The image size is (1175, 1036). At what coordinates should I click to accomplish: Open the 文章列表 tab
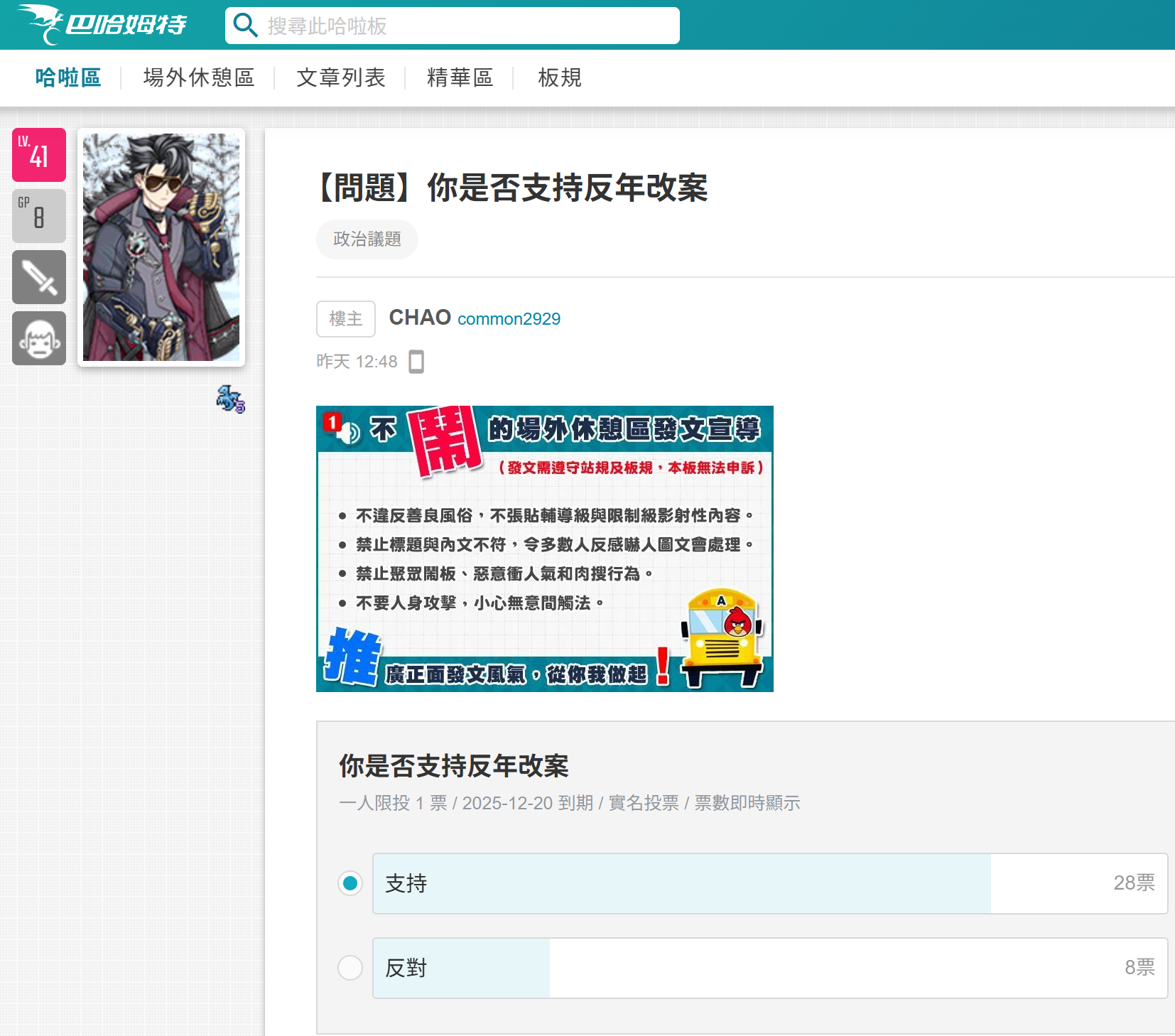tap(341, 77)
